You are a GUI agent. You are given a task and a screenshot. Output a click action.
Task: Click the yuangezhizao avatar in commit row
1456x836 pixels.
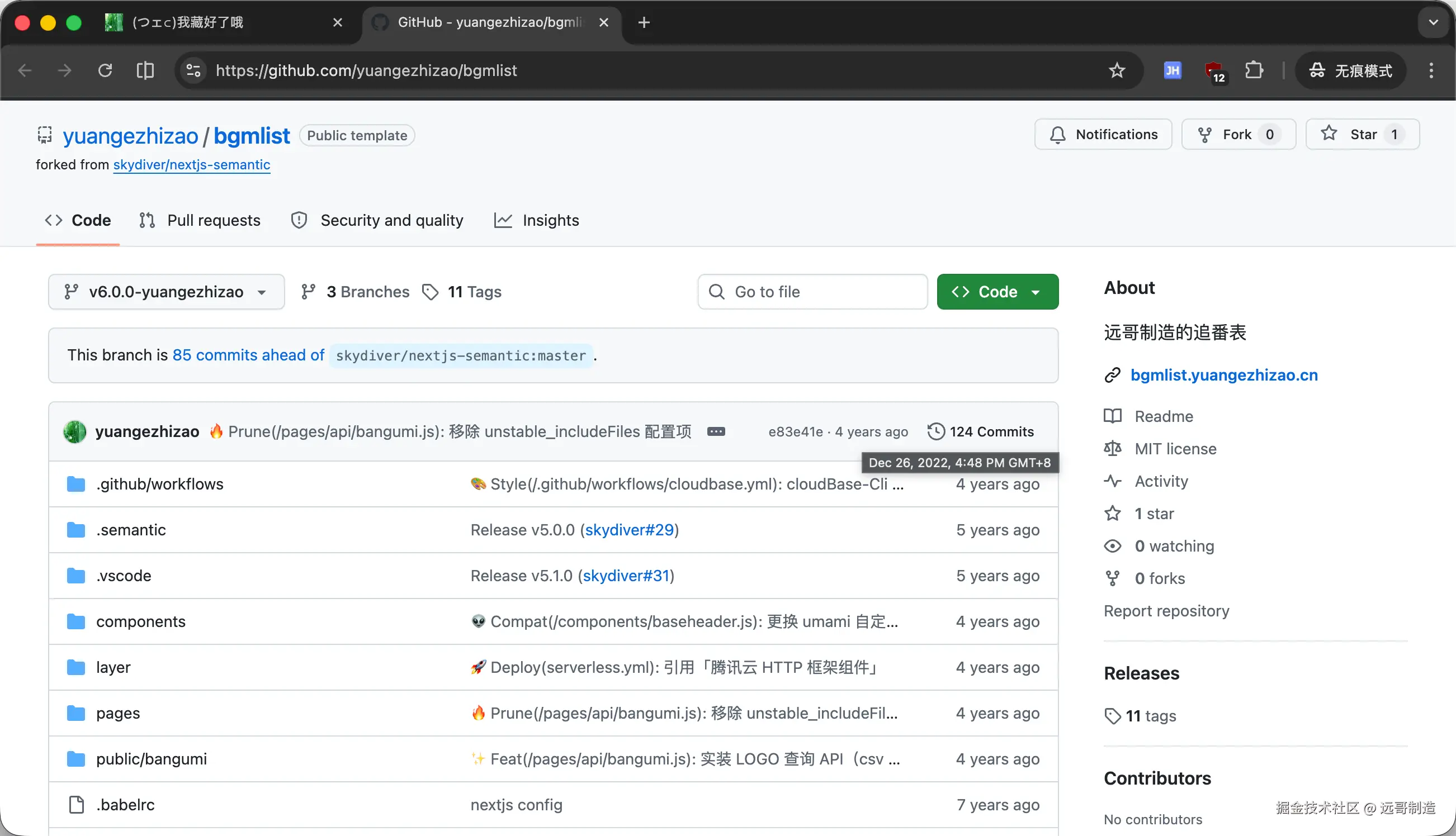75,432
